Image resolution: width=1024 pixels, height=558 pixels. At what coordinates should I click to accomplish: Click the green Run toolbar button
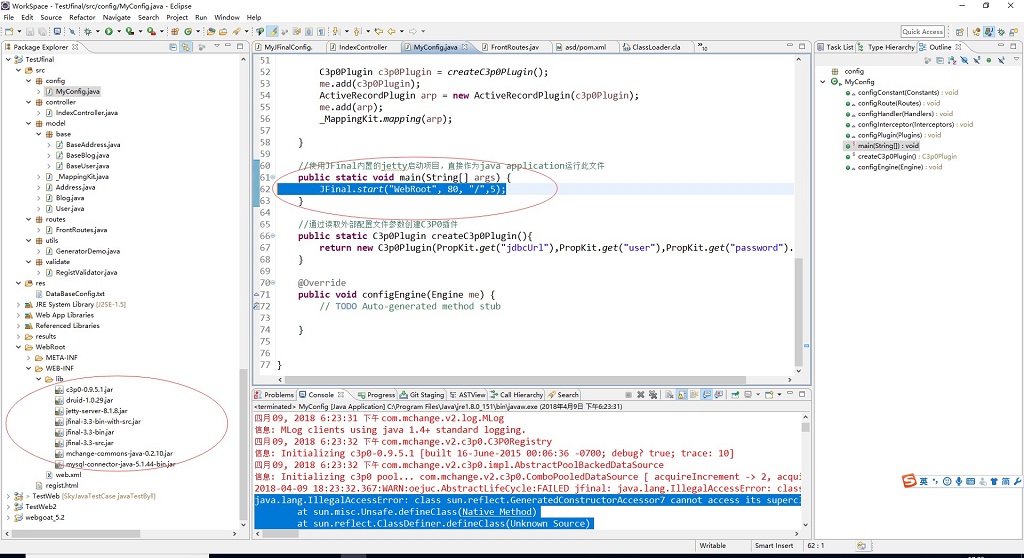(108, 31)
